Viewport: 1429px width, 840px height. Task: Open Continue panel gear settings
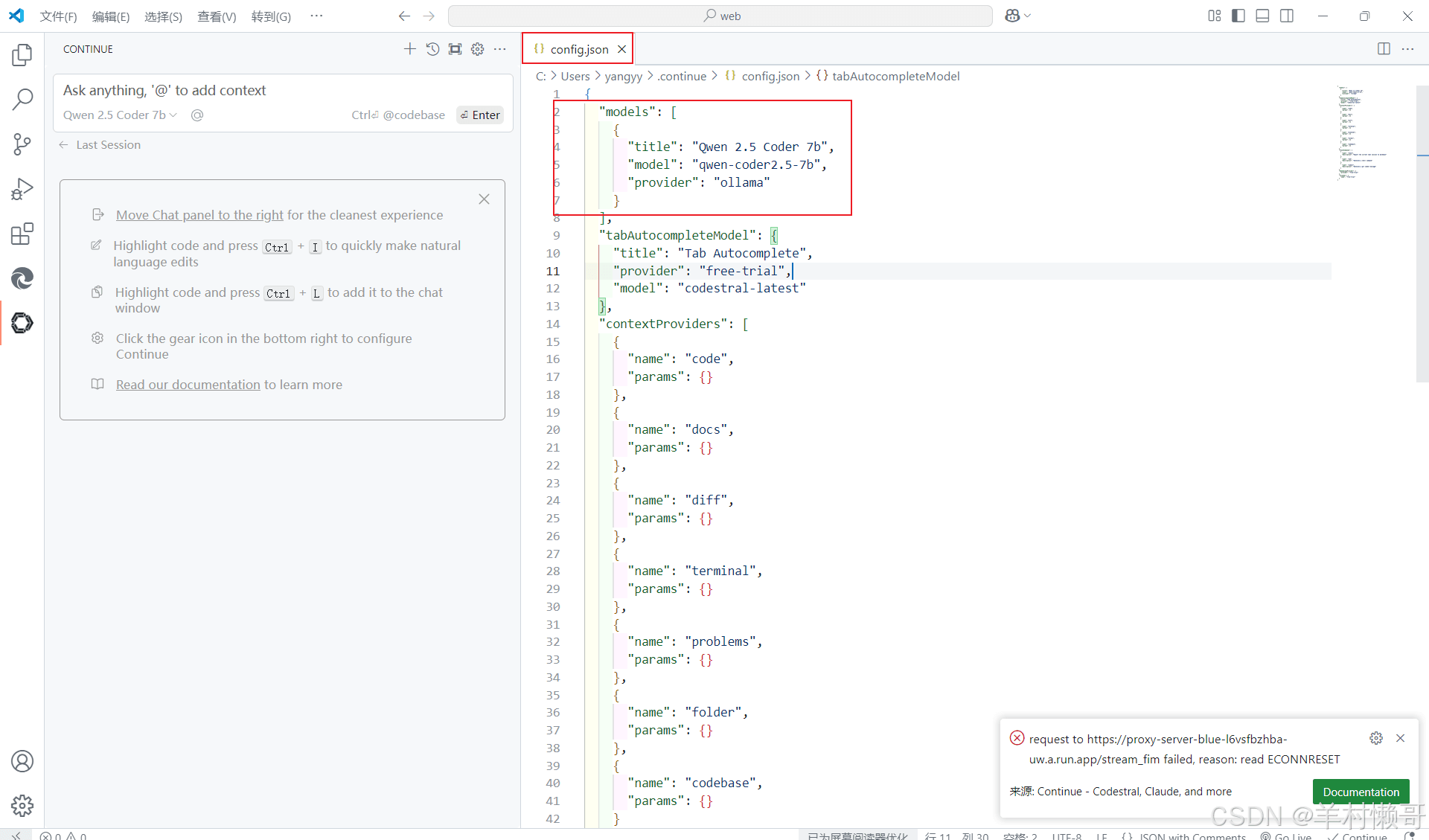coord(478,49)
